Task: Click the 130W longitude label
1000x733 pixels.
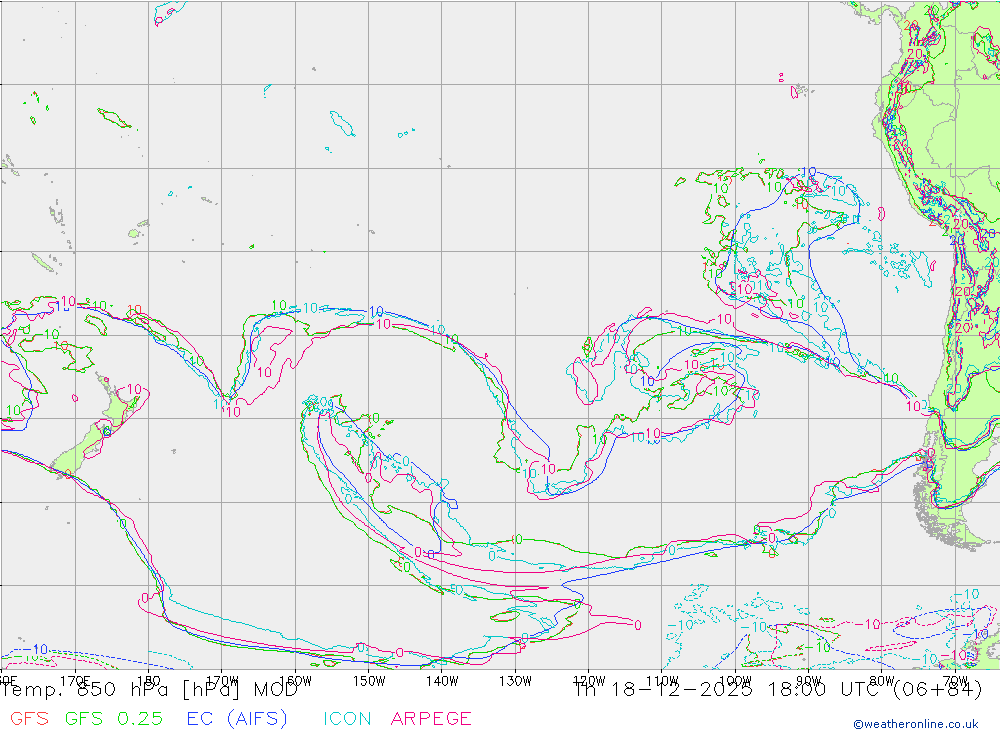Action: [515, 681]
